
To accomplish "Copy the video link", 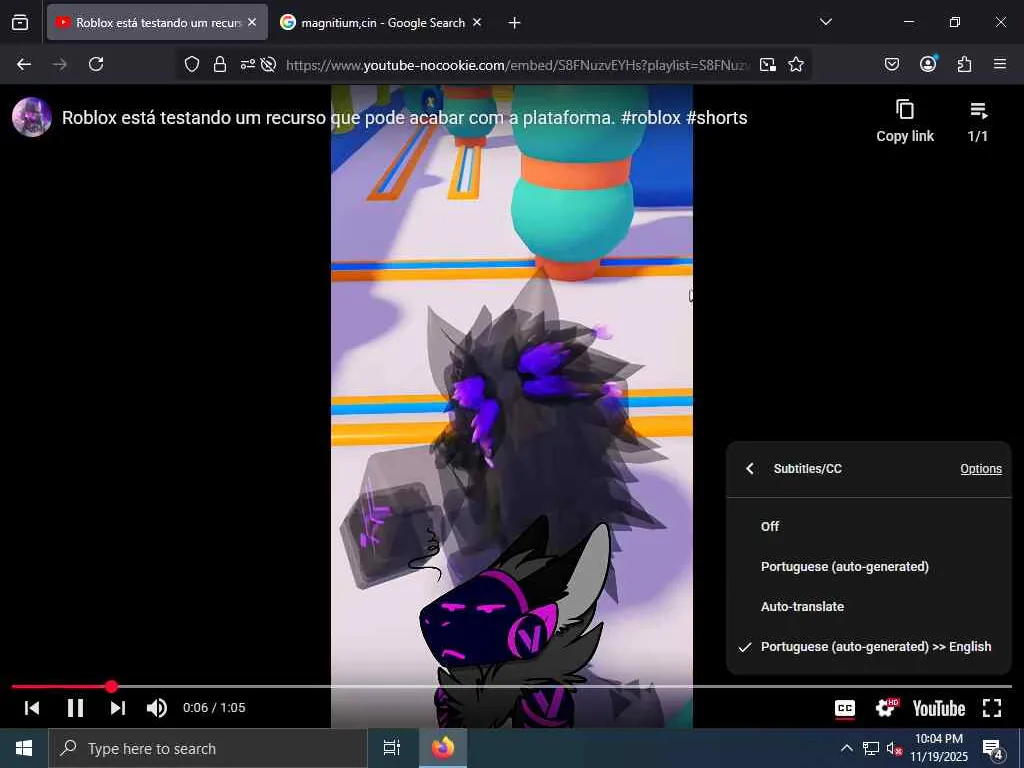I will click(904, 121).
